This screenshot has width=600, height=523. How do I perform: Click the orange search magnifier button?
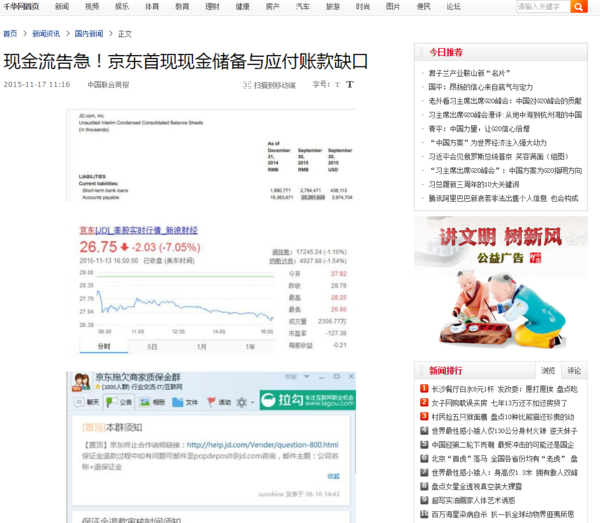[579, 7]
